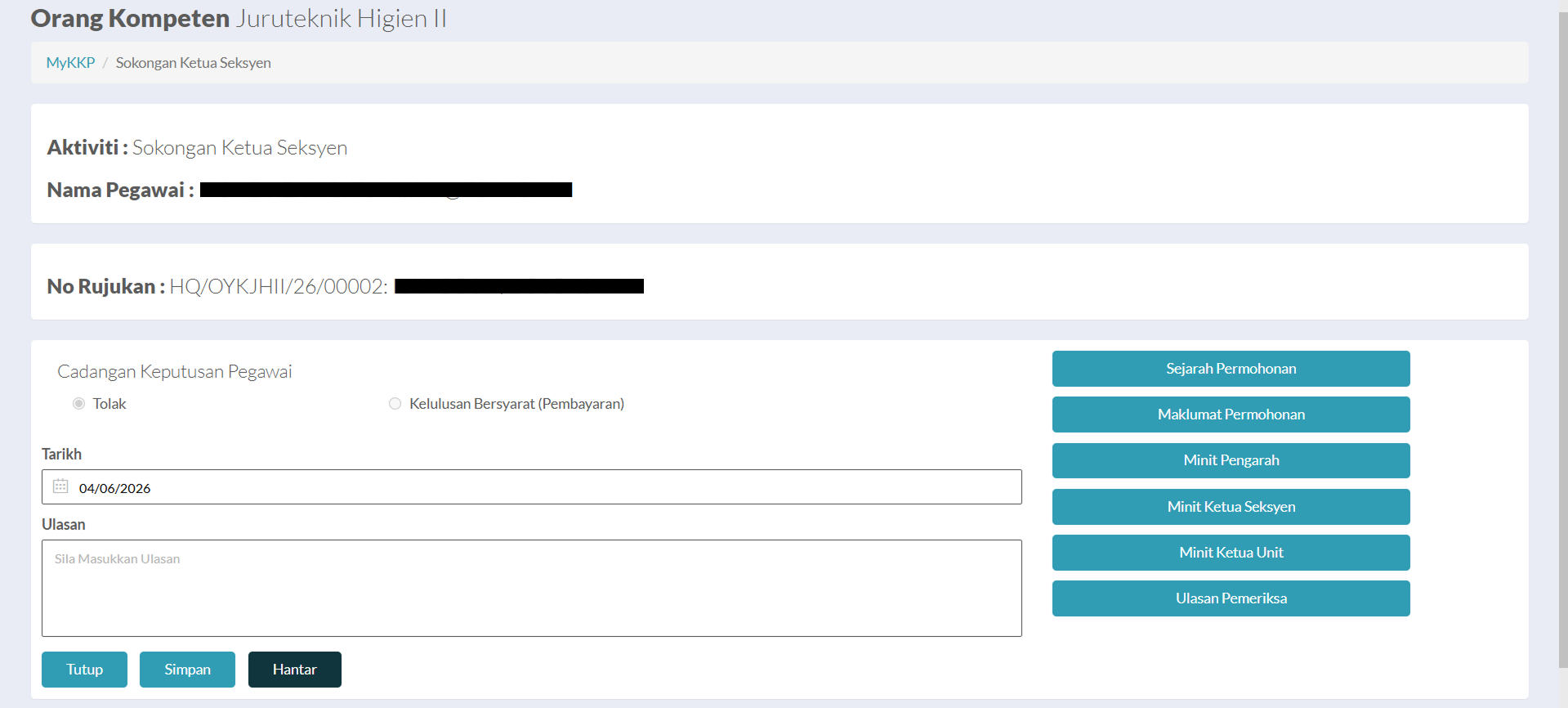Open Ulasan Pemeriksa
Image resolution: width=1568 pixels, height=708 pixels.
coord(1231,598)
